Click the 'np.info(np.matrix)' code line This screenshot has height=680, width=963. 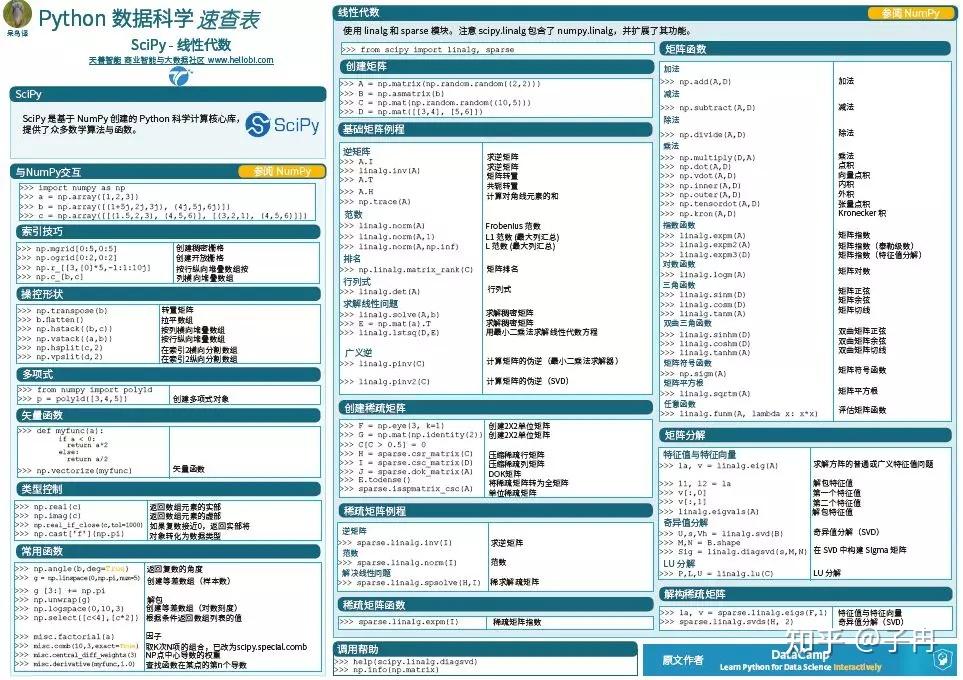387,670
